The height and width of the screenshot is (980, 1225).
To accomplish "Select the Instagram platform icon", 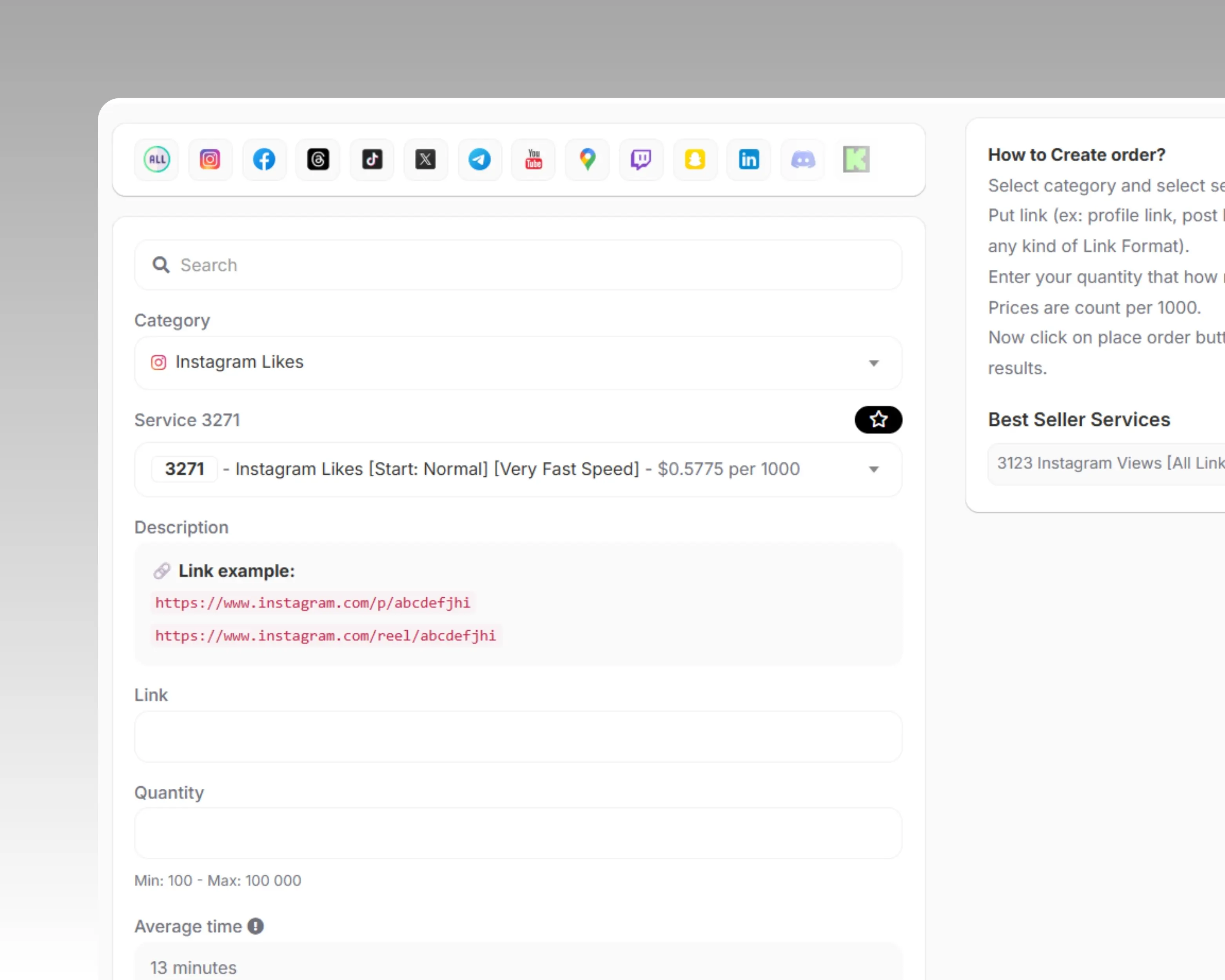I will pos(210,160).
